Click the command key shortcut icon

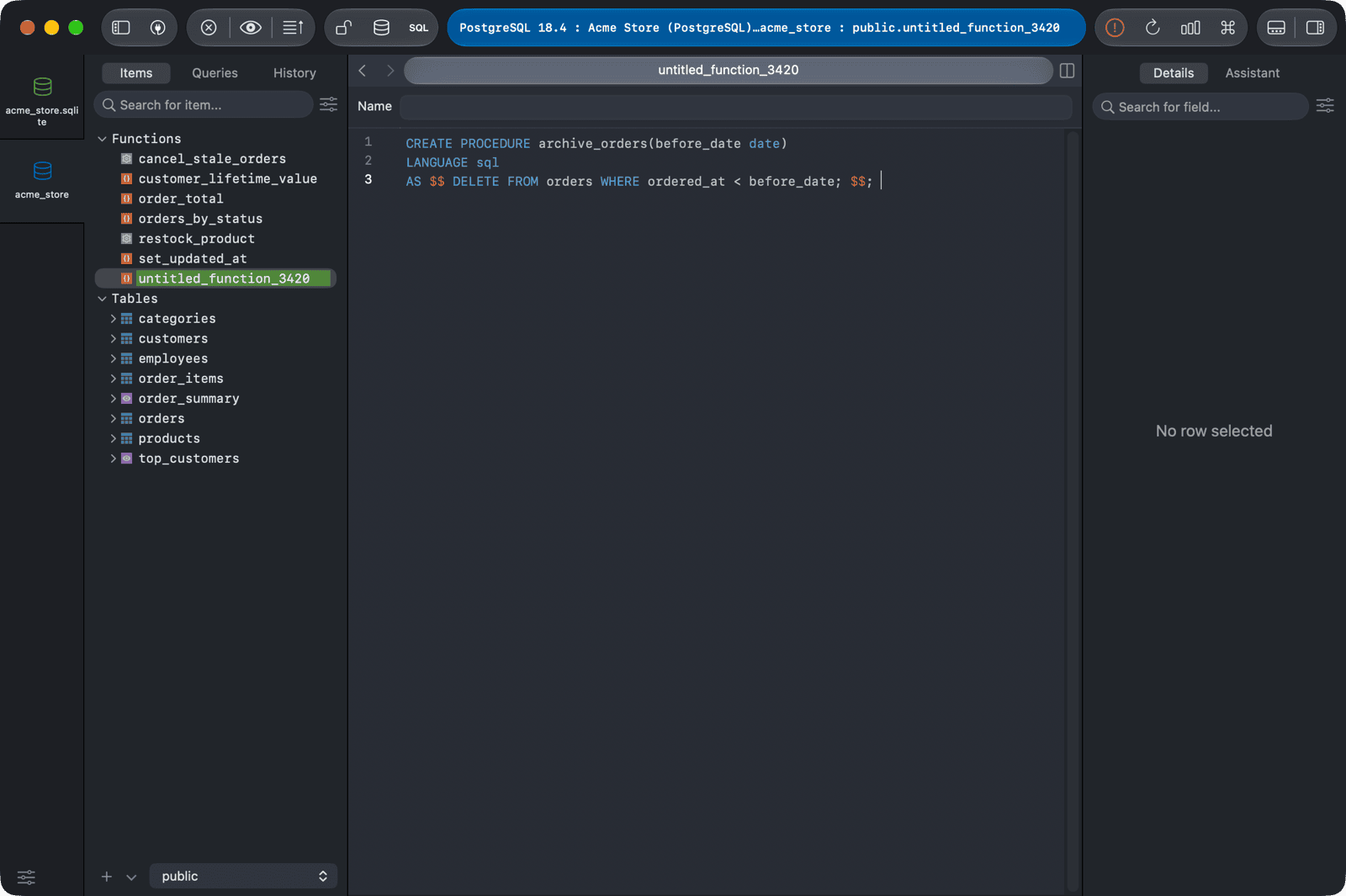tap(1228, 28)
